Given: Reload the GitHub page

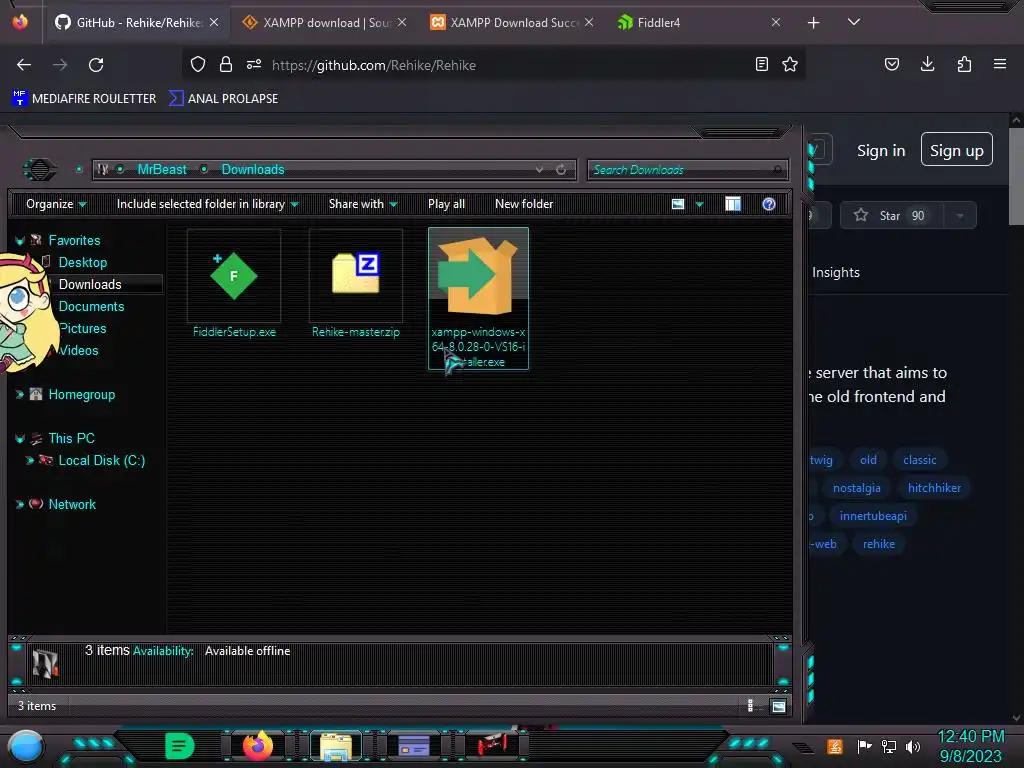Looking at the screenshot, I should coord(96,65).
